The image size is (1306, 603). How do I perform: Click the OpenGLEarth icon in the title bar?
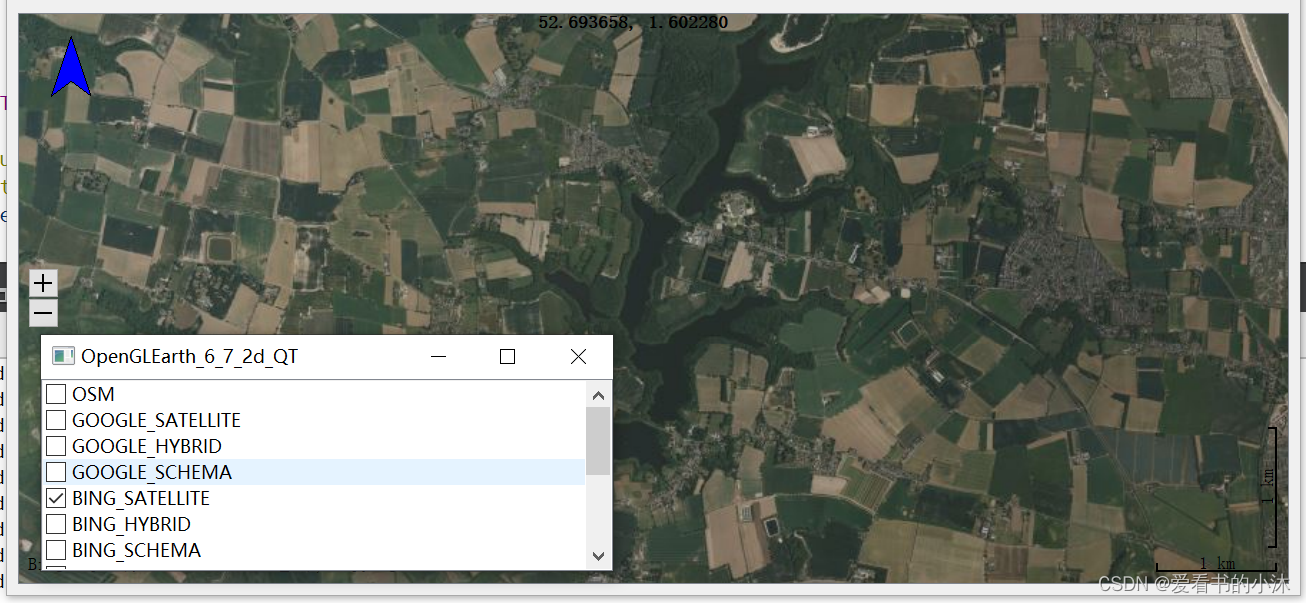pyautogui.click(x=63, y=356)
